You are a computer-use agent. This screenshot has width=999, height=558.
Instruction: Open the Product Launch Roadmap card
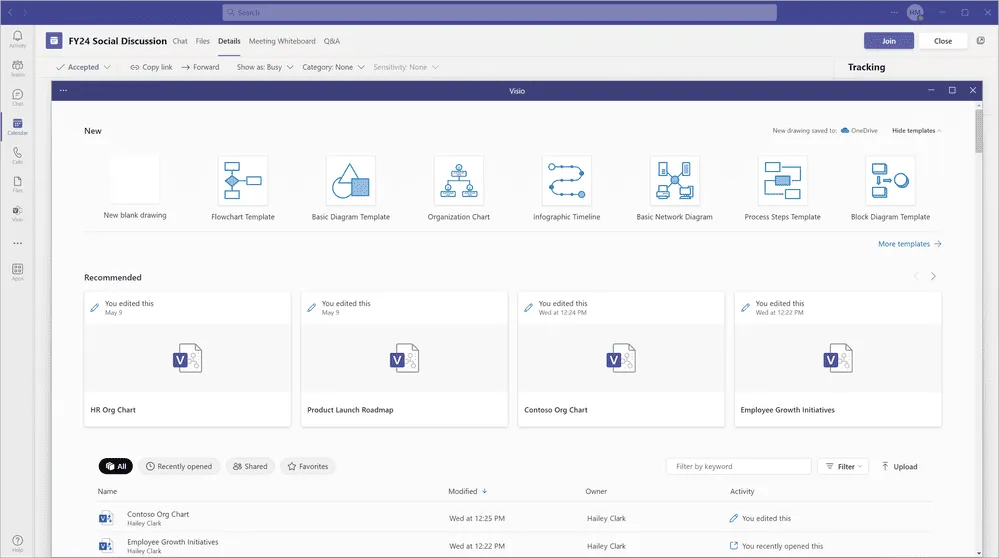[404, 359]
